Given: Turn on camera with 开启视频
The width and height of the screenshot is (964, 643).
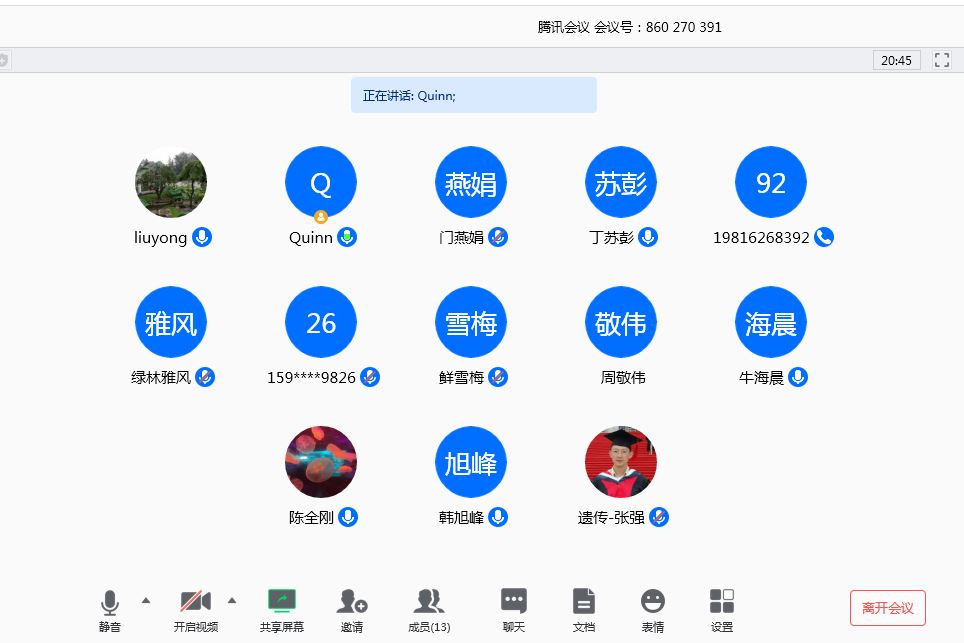Looking at the screenshot, I should click(196, 610).
